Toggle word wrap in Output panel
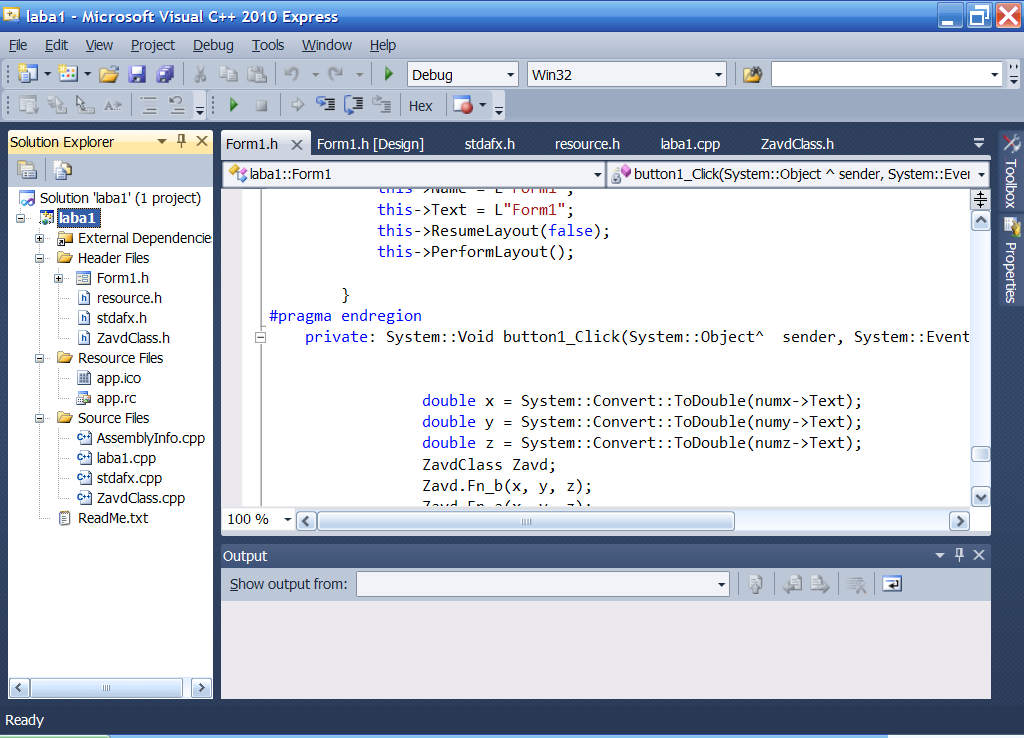Screen dimensions: 1024x738 pyautogui.click(x=892, y=584)
